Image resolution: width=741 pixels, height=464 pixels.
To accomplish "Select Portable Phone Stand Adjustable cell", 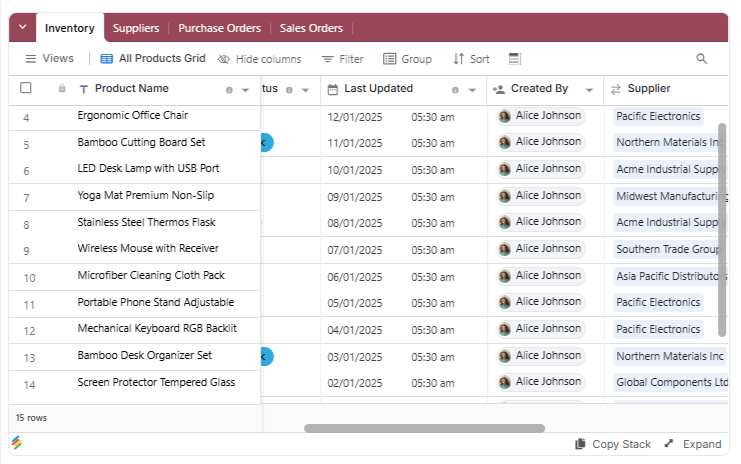I will coord(155,302).
